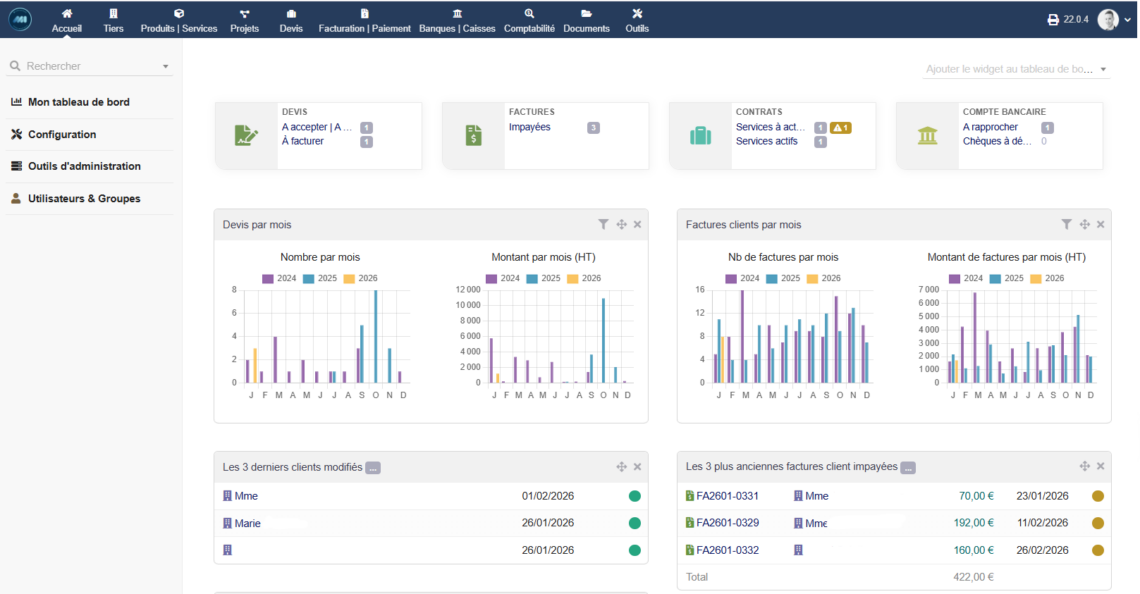Click the print icon in top bar
1140x594 pixels.
(1053, 20)
